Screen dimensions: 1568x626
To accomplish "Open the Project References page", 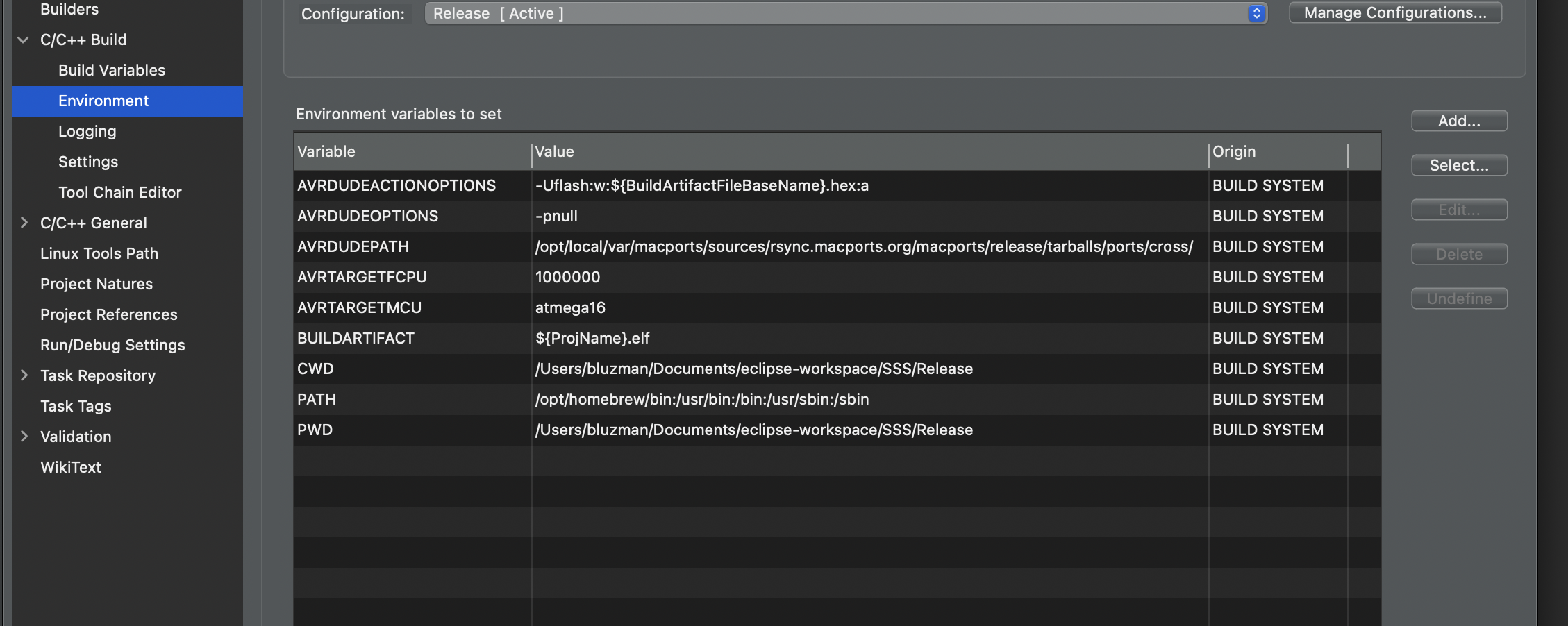I will pos(108,314).
